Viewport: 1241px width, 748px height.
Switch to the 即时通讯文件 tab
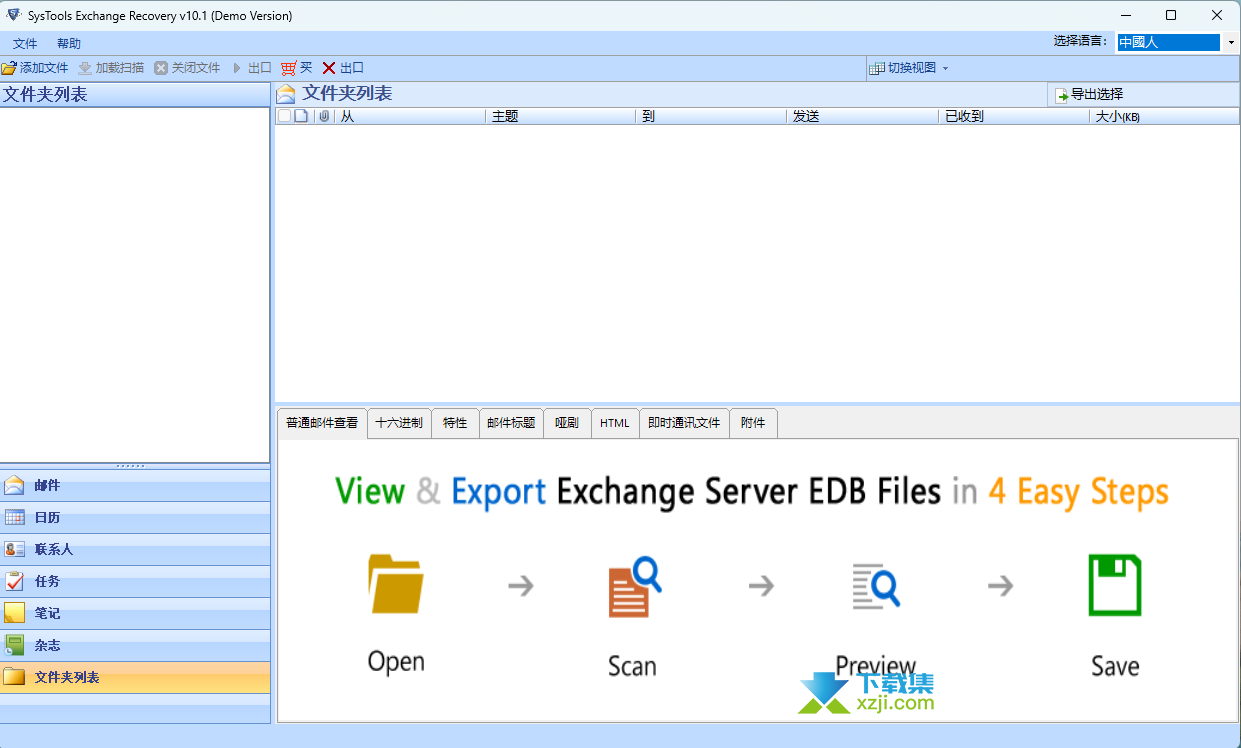(x=684, y=423)
